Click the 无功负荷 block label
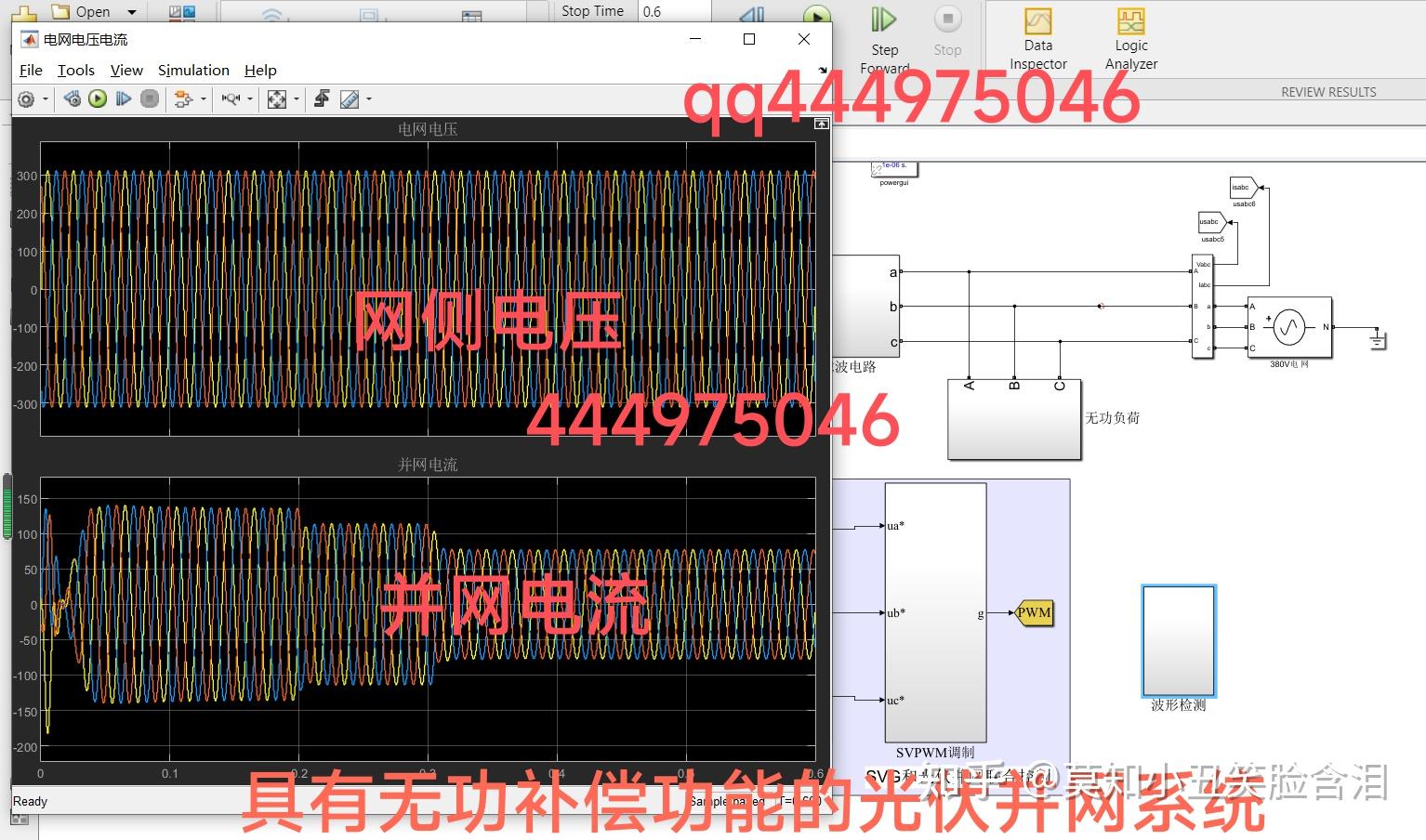 (x=1112, y=418)
